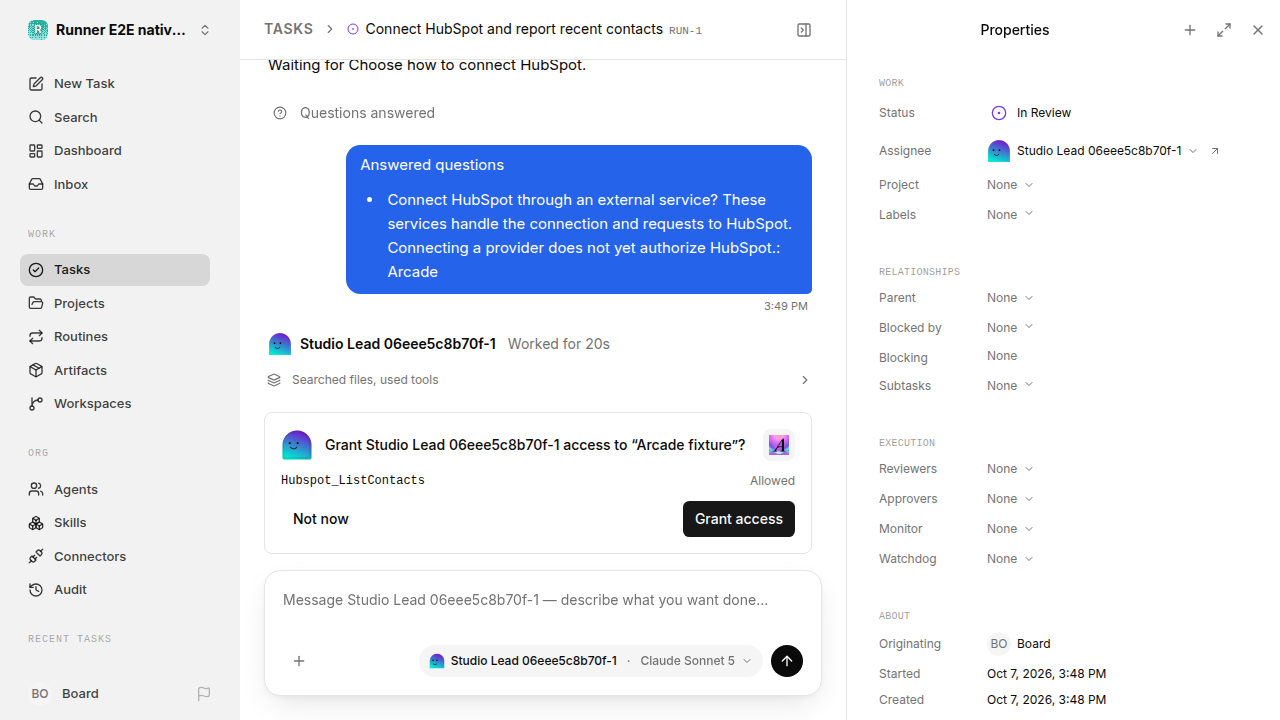Open the Subtasks None dropdown
Screen dimensions: 1280x720
click(x=1010, y=386)
